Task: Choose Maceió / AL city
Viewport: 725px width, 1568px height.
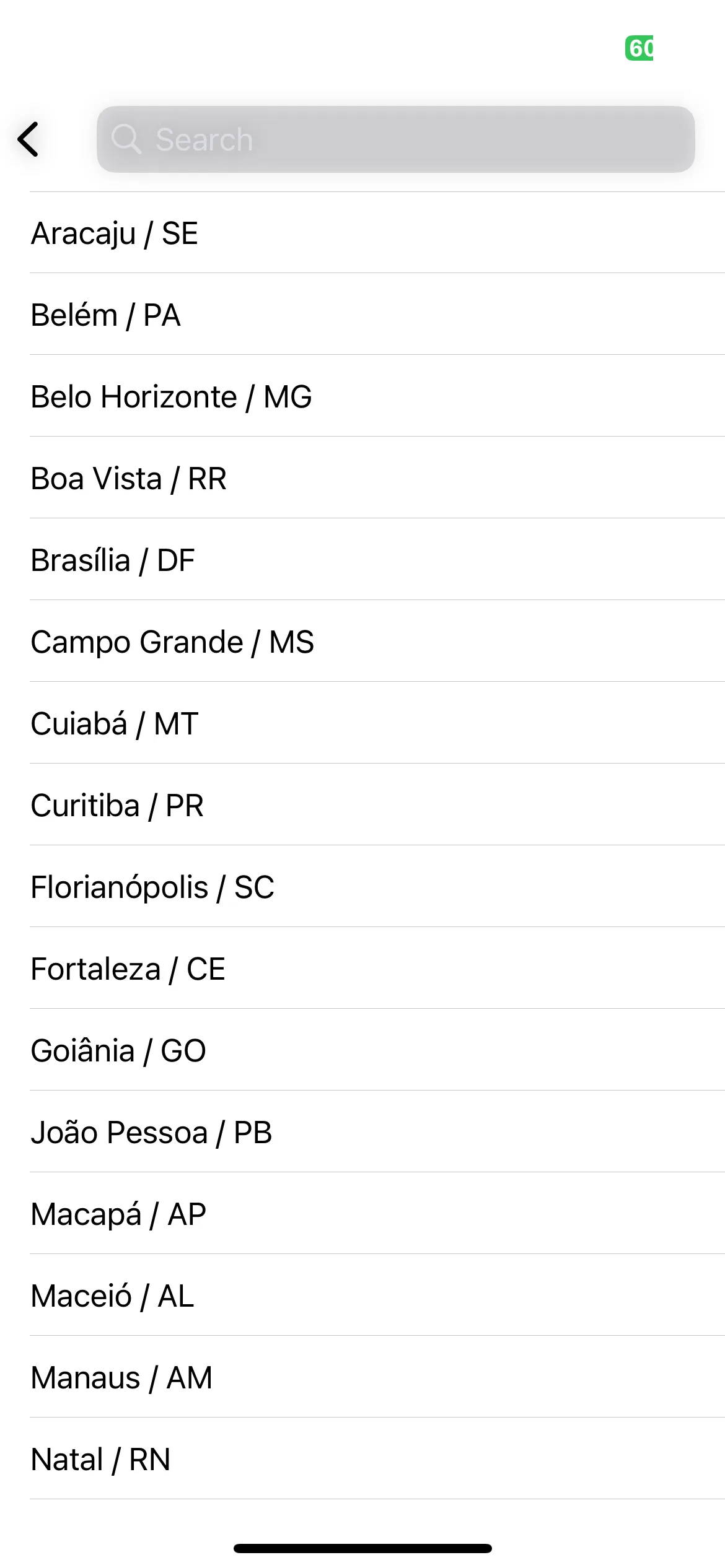Action: click(x=377, y=1296)
